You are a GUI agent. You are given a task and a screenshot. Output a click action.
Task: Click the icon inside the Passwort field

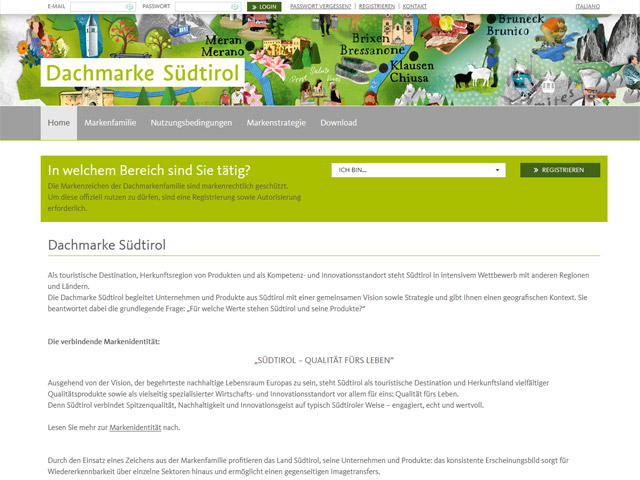coord(236,7)
